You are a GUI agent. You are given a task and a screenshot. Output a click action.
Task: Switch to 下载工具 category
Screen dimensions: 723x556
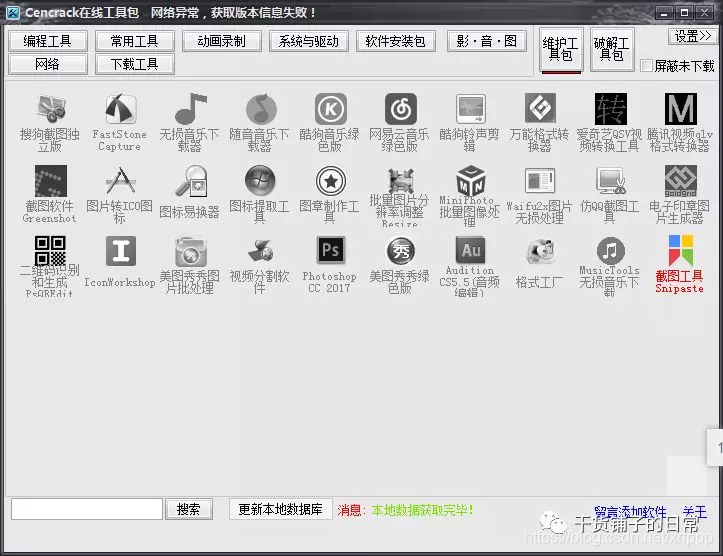click(x=135, y=64)
